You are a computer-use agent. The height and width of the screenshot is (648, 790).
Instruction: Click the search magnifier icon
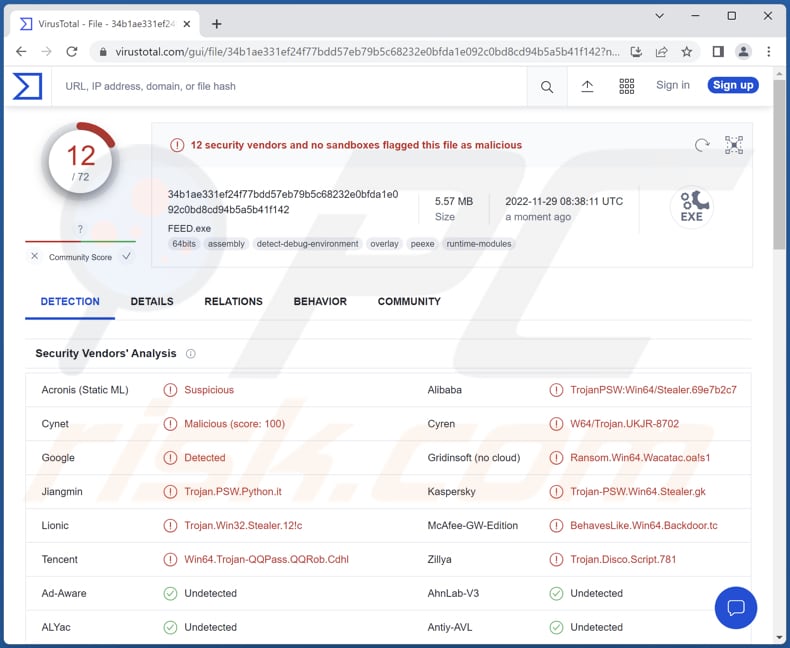tap(547, 87)
